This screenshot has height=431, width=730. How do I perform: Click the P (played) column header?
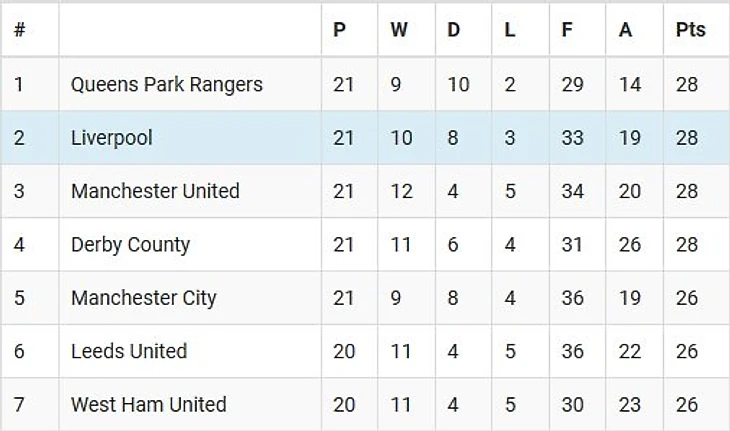point(340,30)
